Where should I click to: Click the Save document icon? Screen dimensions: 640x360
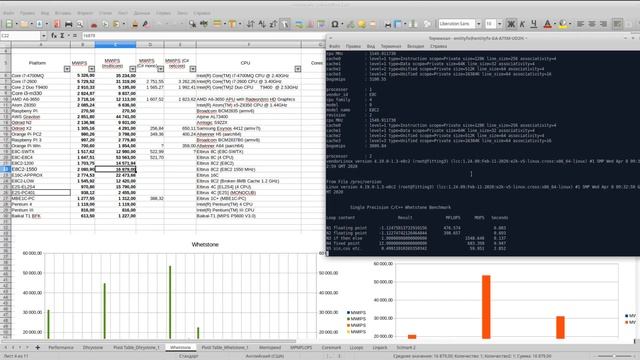pos(39,24)
